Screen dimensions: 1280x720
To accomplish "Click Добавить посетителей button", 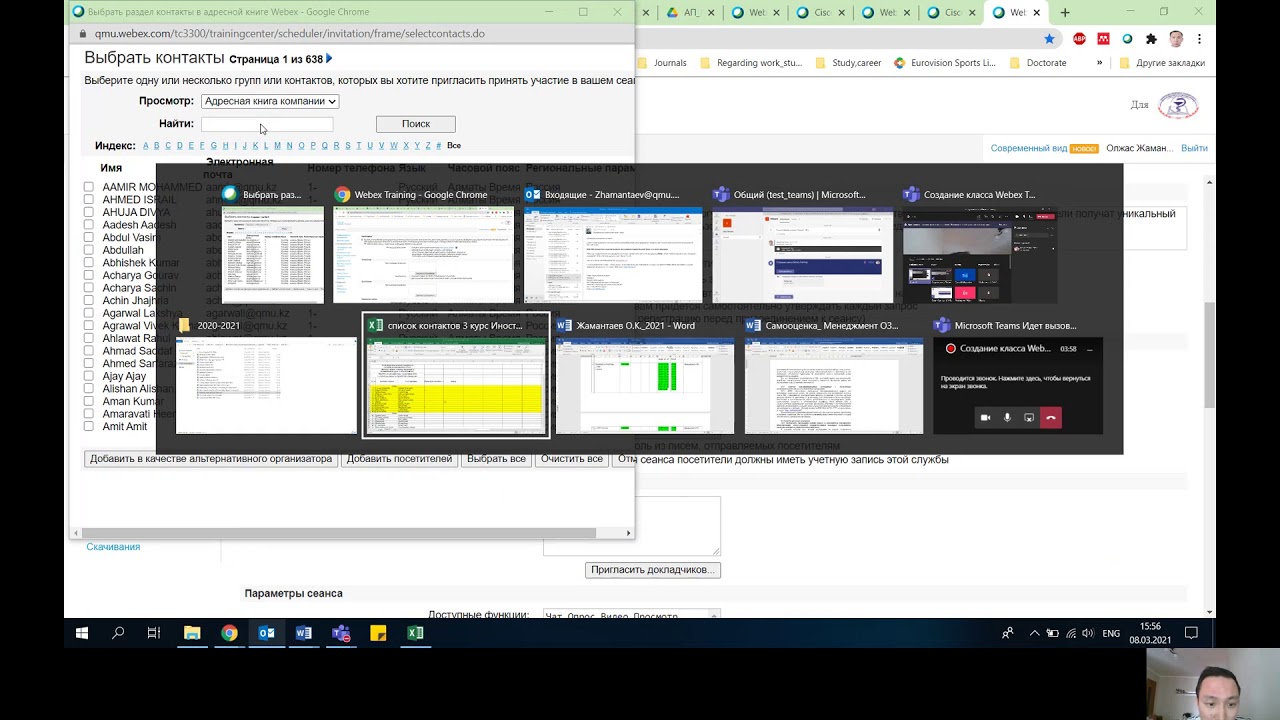I will click(x=399, y=459).
